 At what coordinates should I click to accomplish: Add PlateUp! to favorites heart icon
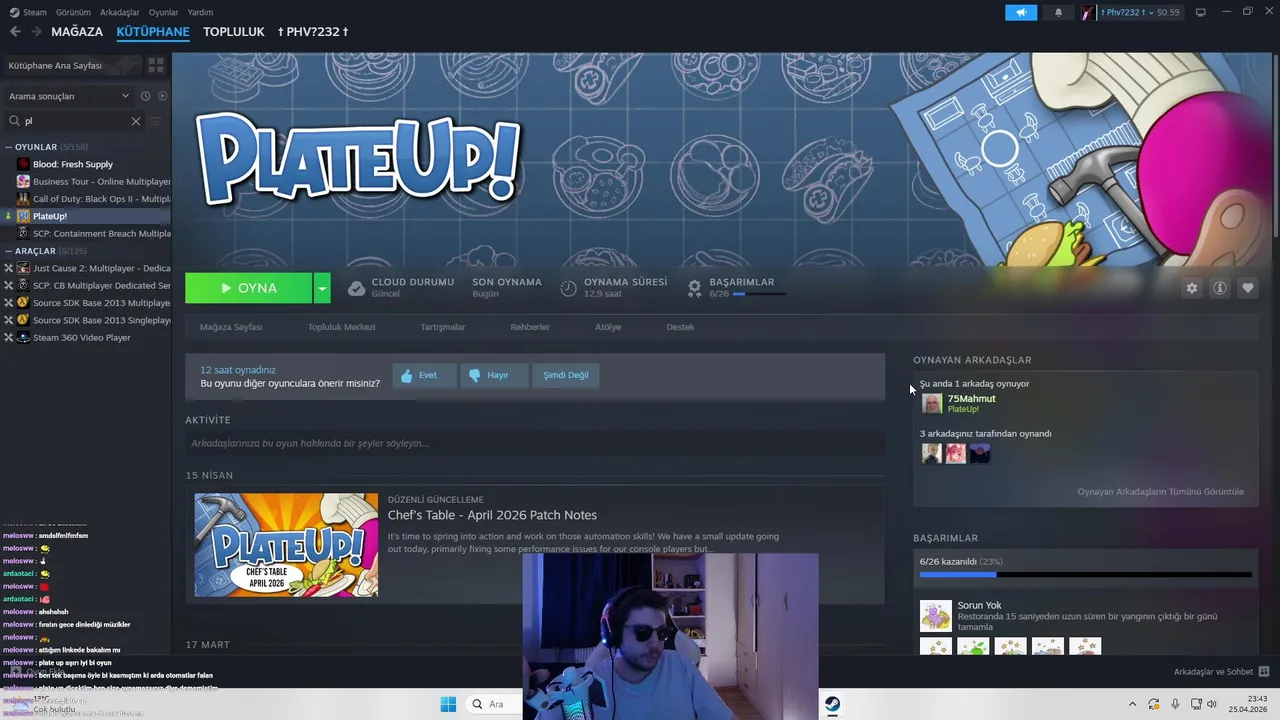(x=1248, y=288)
